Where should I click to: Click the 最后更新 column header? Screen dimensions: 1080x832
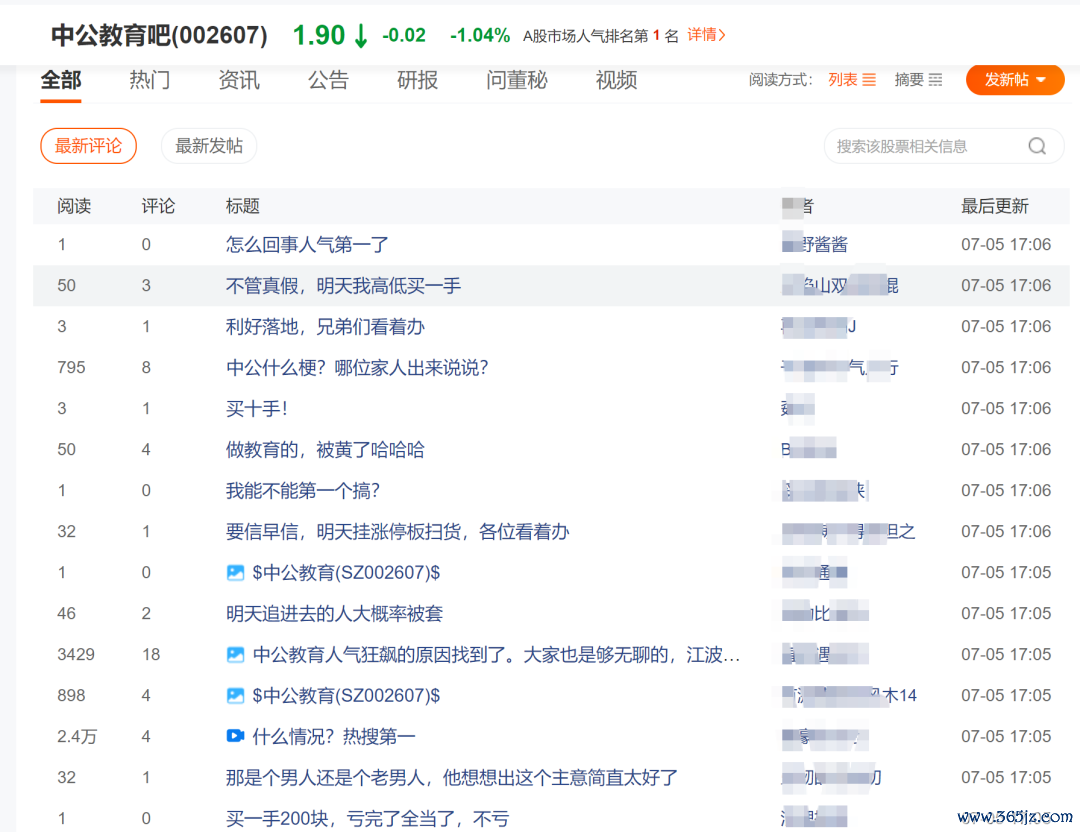(995, 206)
